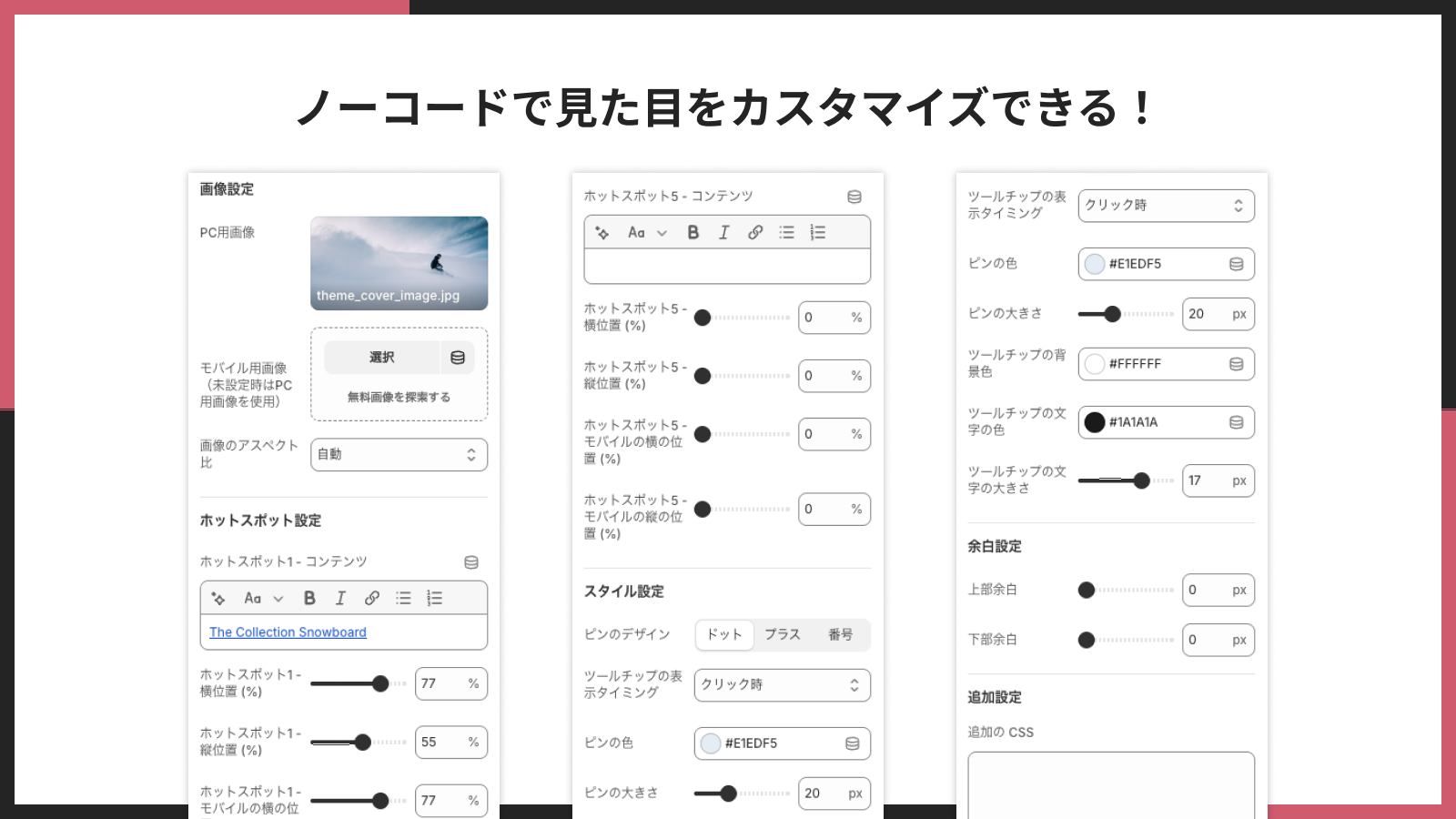Screen dimensions: 1456x819
Task: Apply italic formatting in hotspot 5 editor
Action: pyautogui.click(x=723, y=232)
